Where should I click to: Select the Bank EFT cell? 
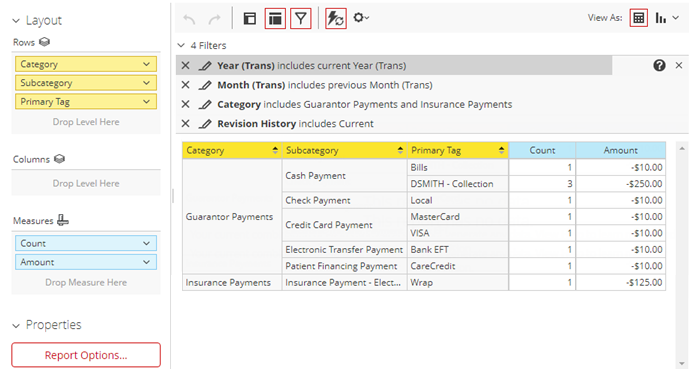[x=458, y=250]
